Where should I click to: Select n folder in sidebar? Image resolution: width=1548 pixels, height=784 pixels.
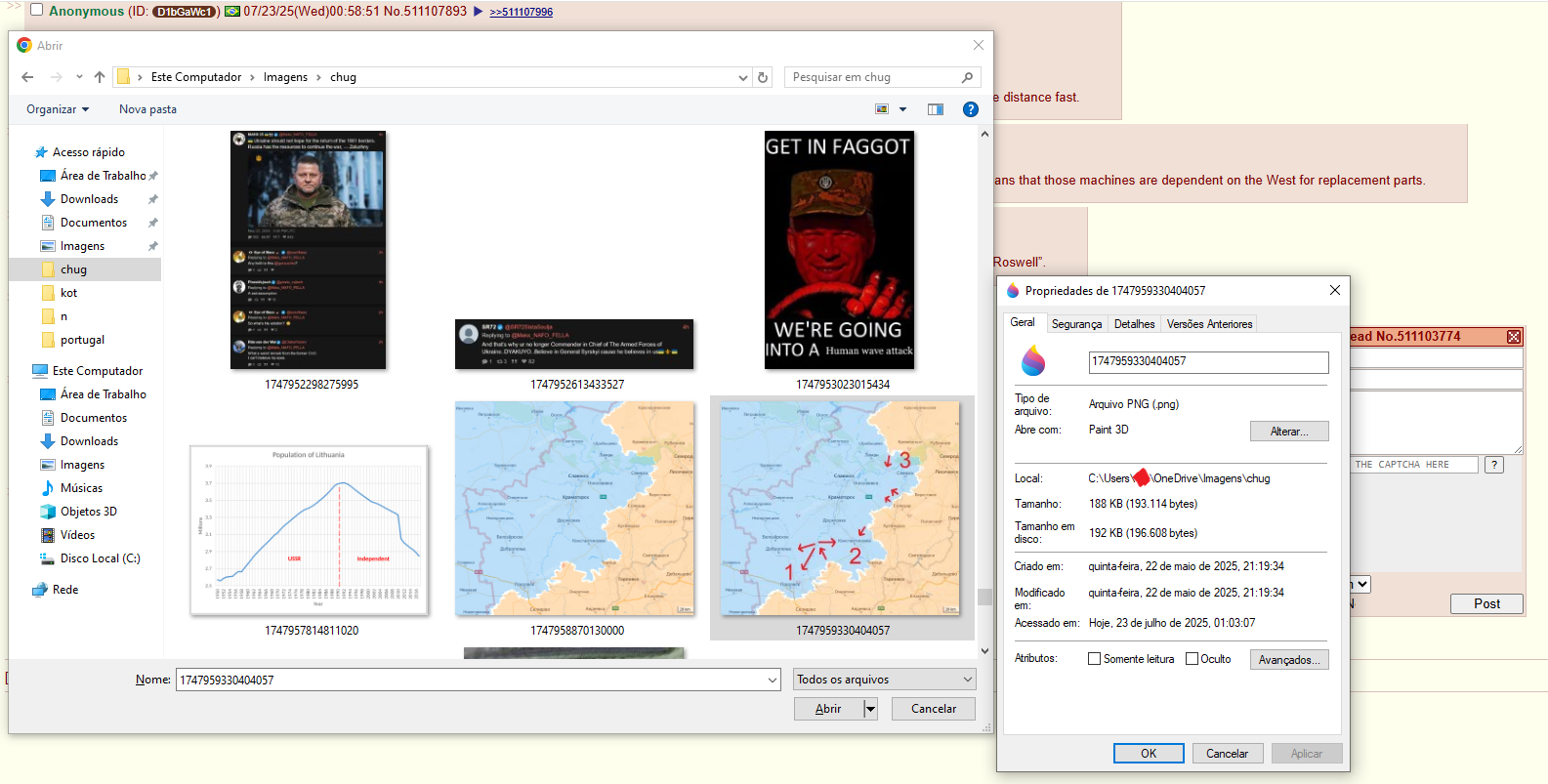[63, 316]
